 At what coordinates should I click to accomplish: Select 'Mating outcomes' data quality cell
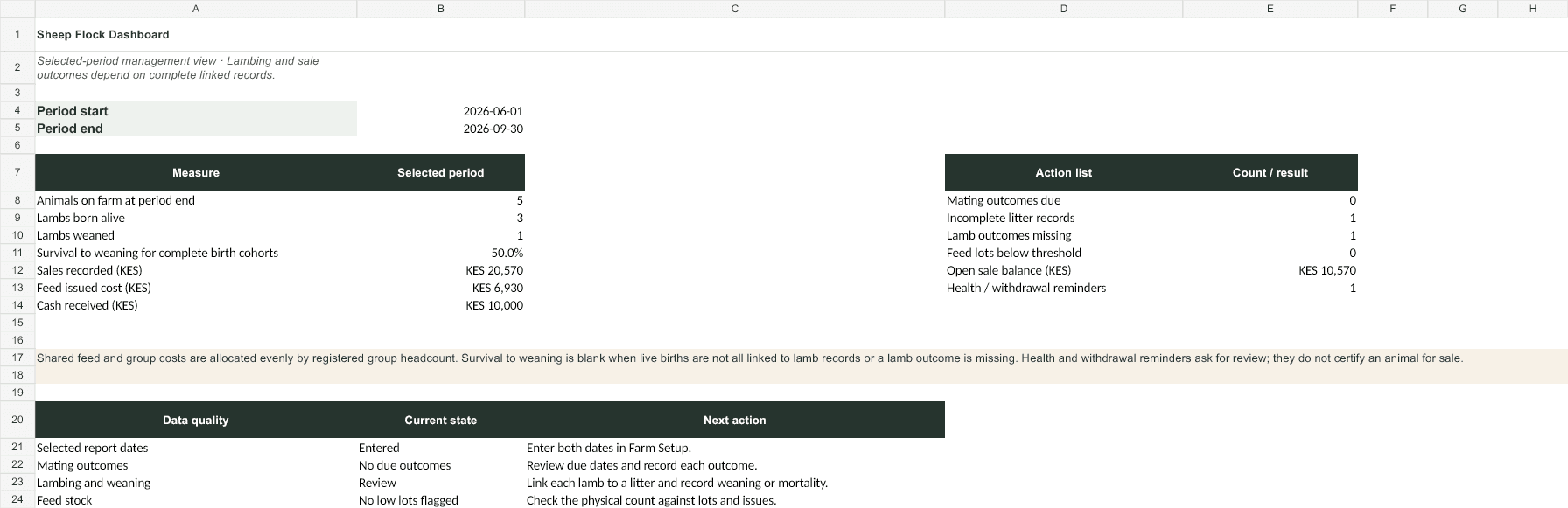pos(196,465)
